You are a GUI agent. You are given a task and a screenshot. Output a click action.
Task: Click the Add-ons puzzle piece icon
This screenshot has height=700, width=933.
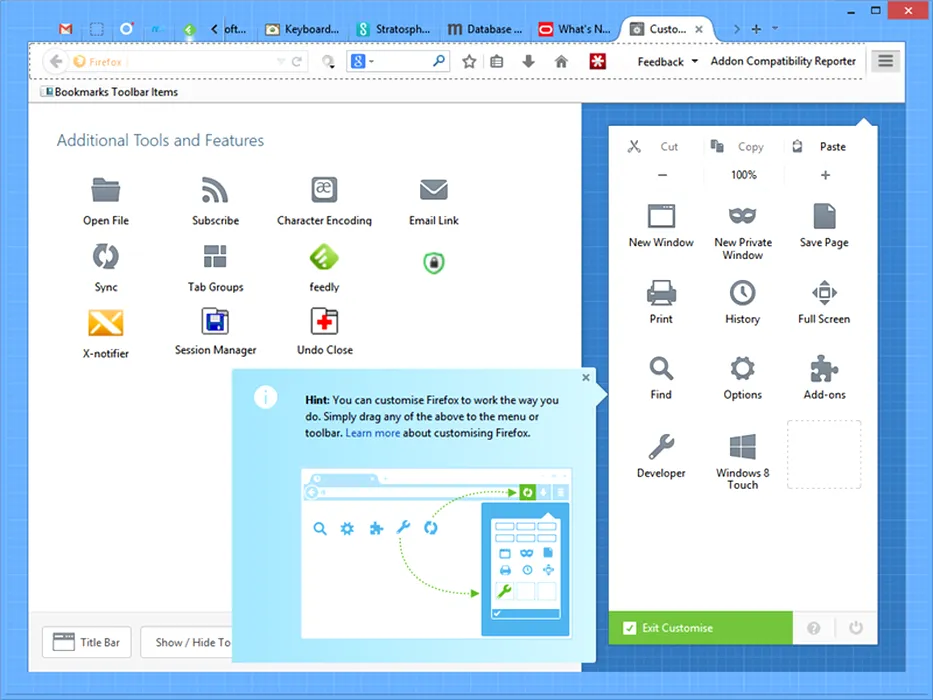824,369
